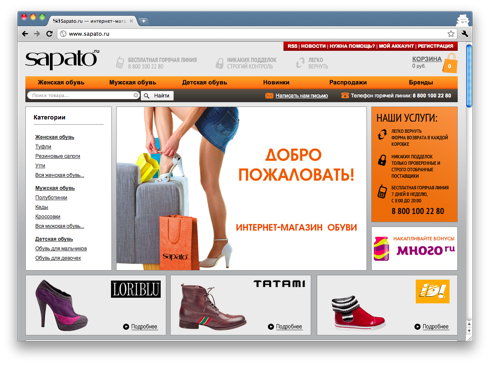Open Новости in the red top bar
This screenshot has width=490, height=365.
click(x=313, y=46)
